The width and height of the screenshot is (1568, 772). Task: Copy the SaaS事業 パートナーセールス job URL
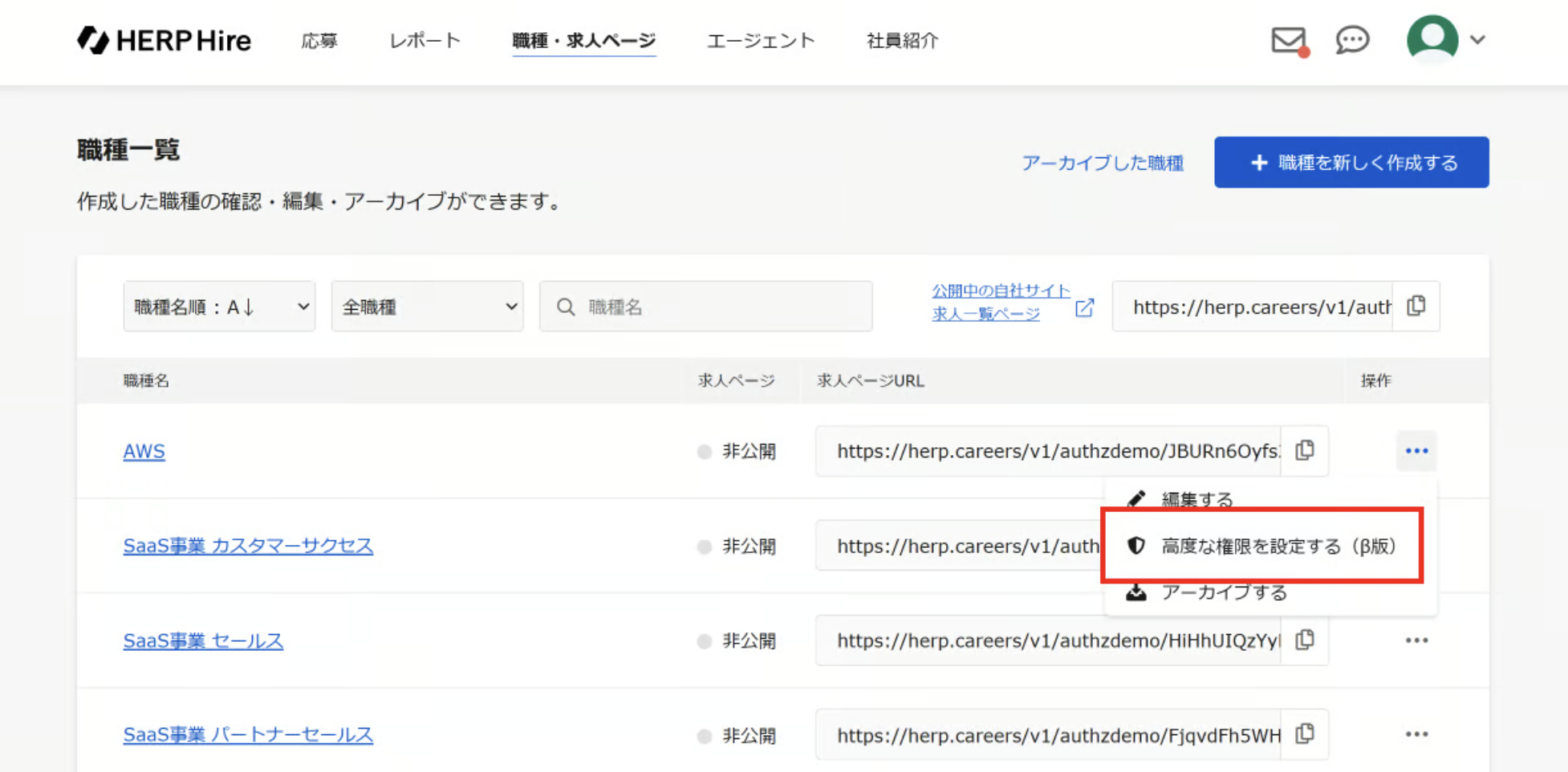pos(1305,734)
